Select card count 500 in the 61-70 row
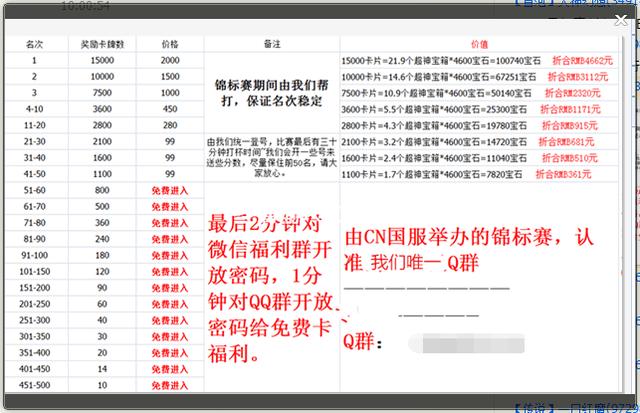The width and height of the screenshot is (640, 413). point(102,206)
